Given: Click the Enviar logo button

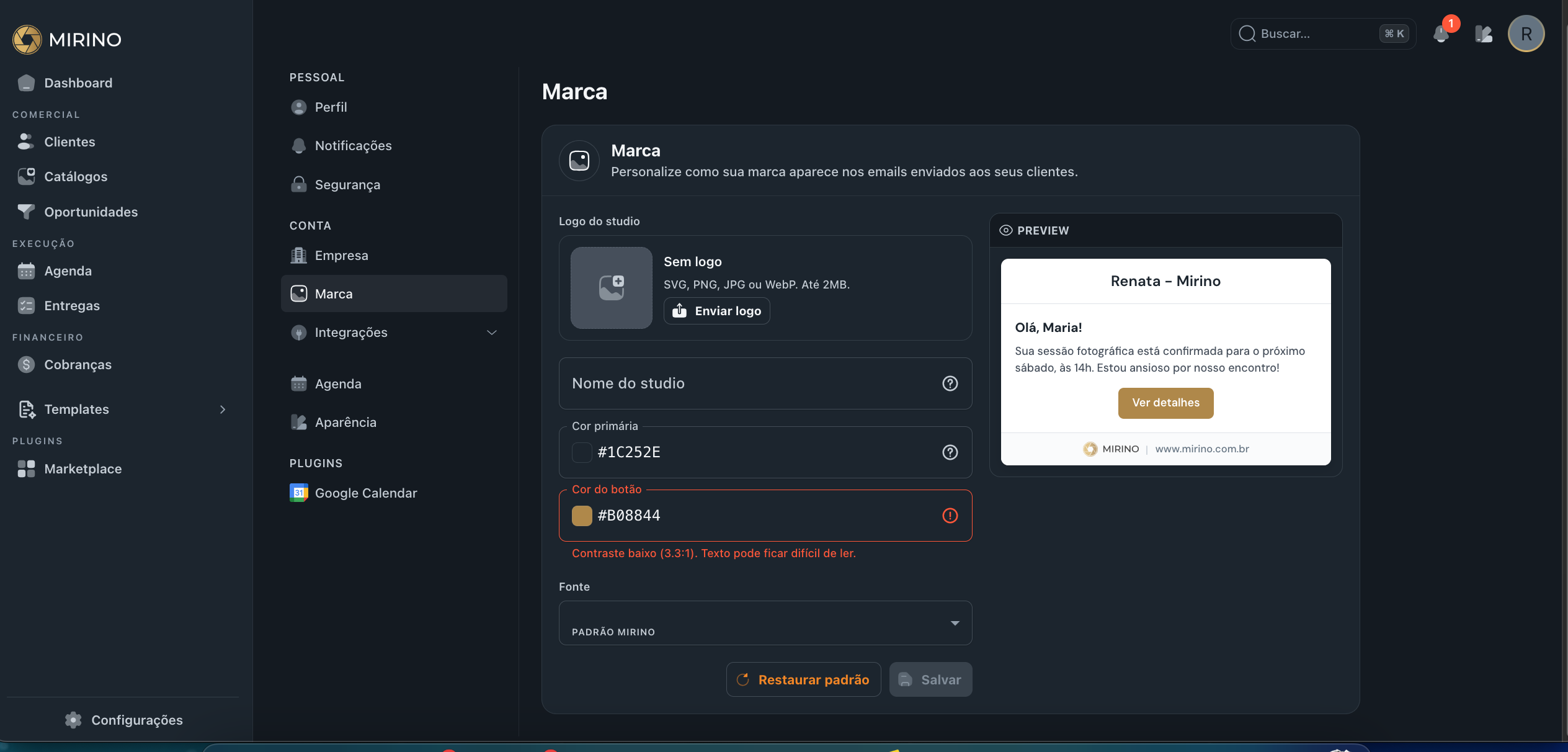Looking at the screenshot, I should 717,311.
